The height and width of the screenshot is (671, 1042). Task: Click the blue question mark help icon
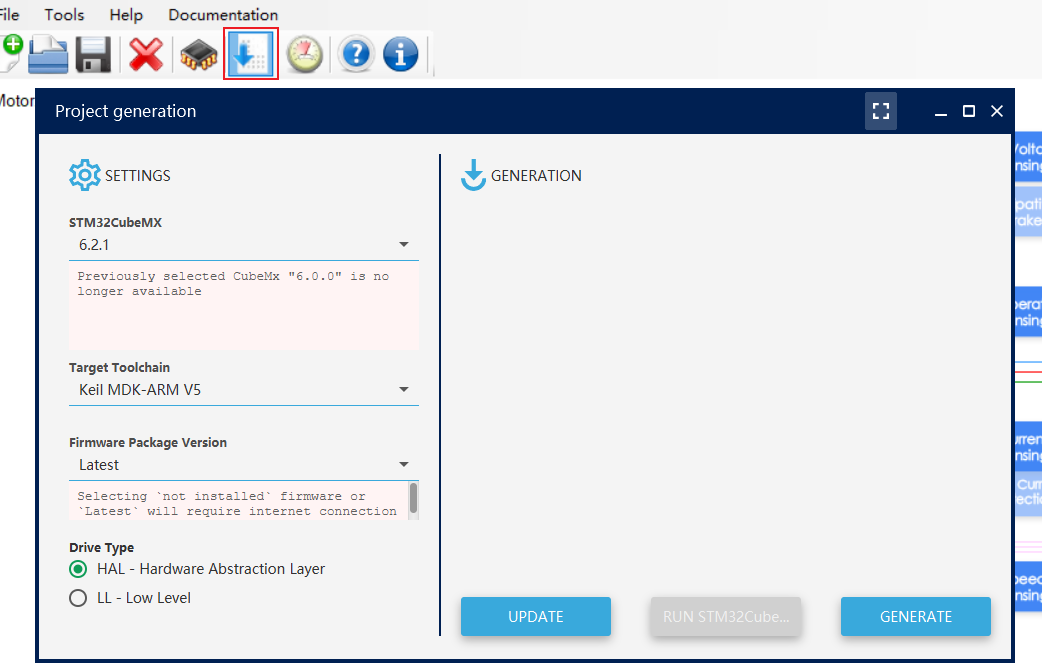(356, 54)
